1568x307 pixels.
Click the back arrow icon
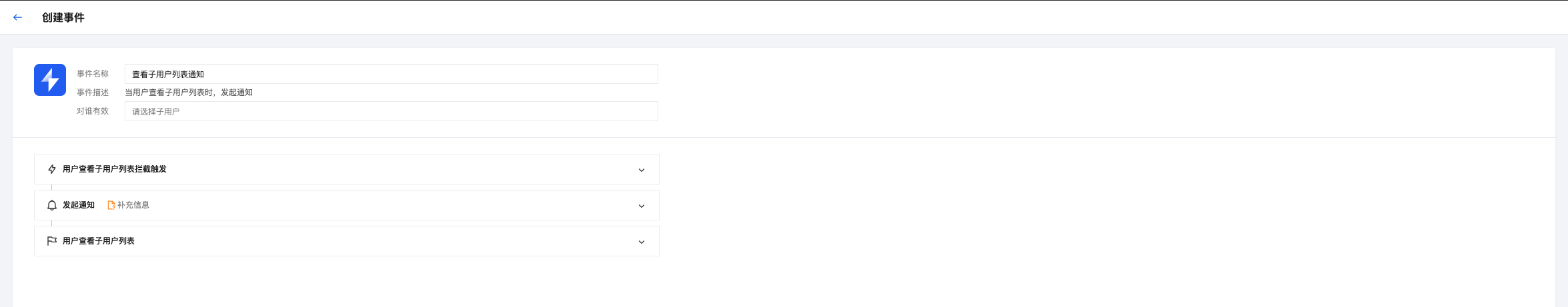pyautogui.click(x=18, y=17)
